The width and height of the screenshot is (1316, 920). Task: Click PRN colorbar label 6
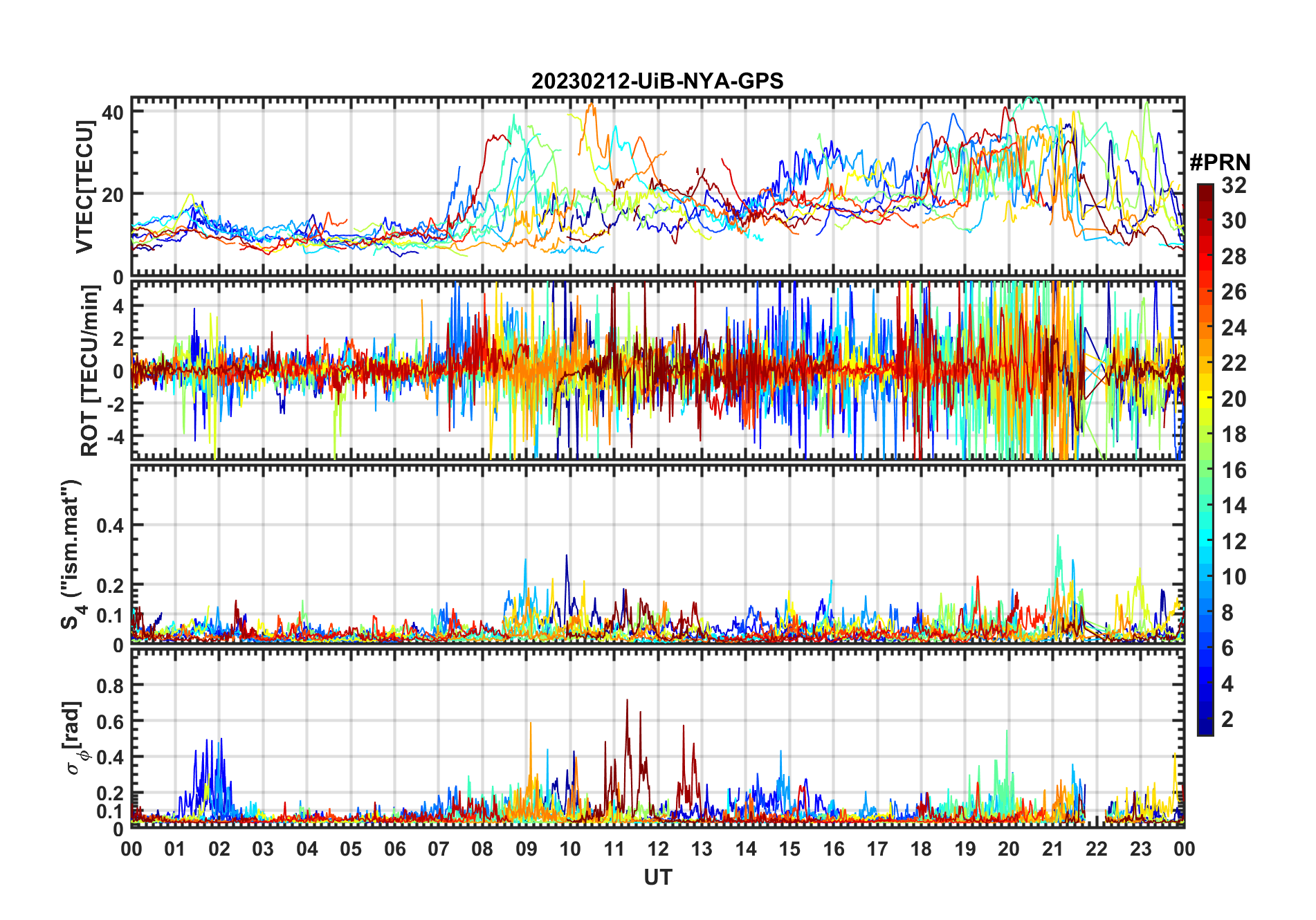point(1227,648)
